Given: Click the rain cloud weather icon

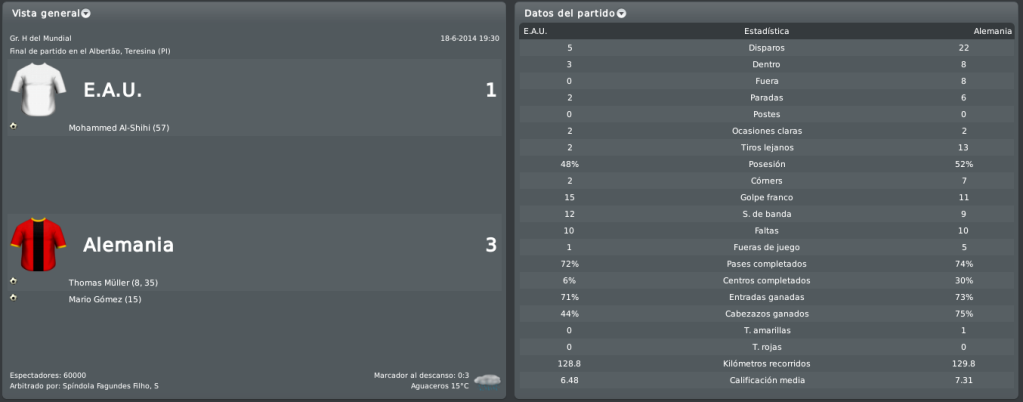Looking at the screenshot, I should pyautogui.click(x=487, y=380).
